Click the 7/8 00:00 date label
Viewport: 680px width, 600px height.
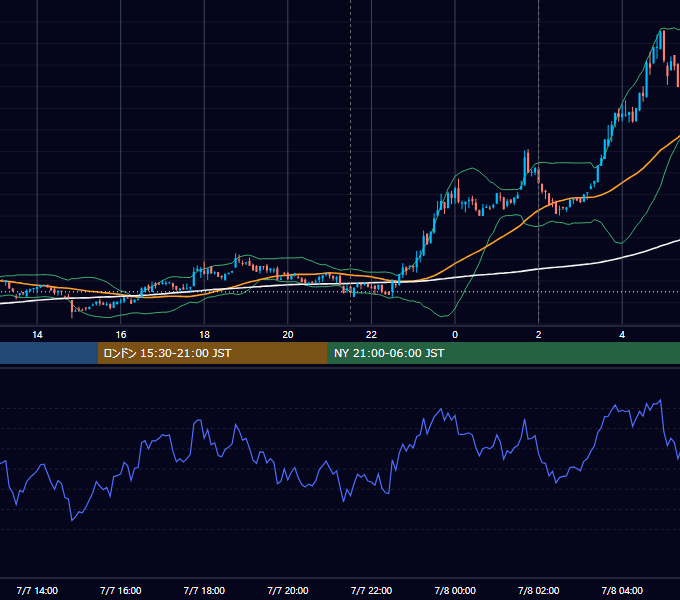[455, 590]
